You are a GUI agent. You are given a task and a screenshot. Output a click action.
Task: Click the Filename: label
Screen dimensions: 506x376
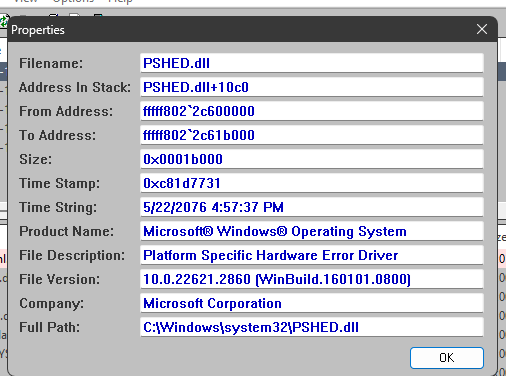click(x=51, y=63)
